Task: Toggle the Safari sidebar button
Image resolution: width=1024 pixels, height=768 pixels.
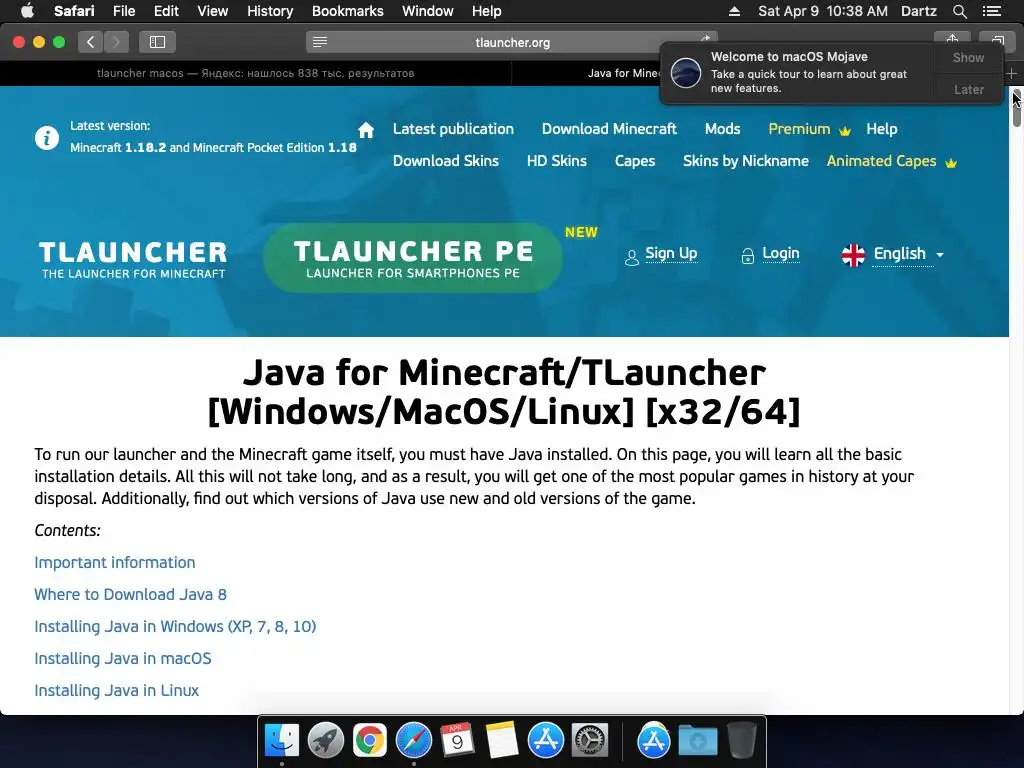Action: 157,42
